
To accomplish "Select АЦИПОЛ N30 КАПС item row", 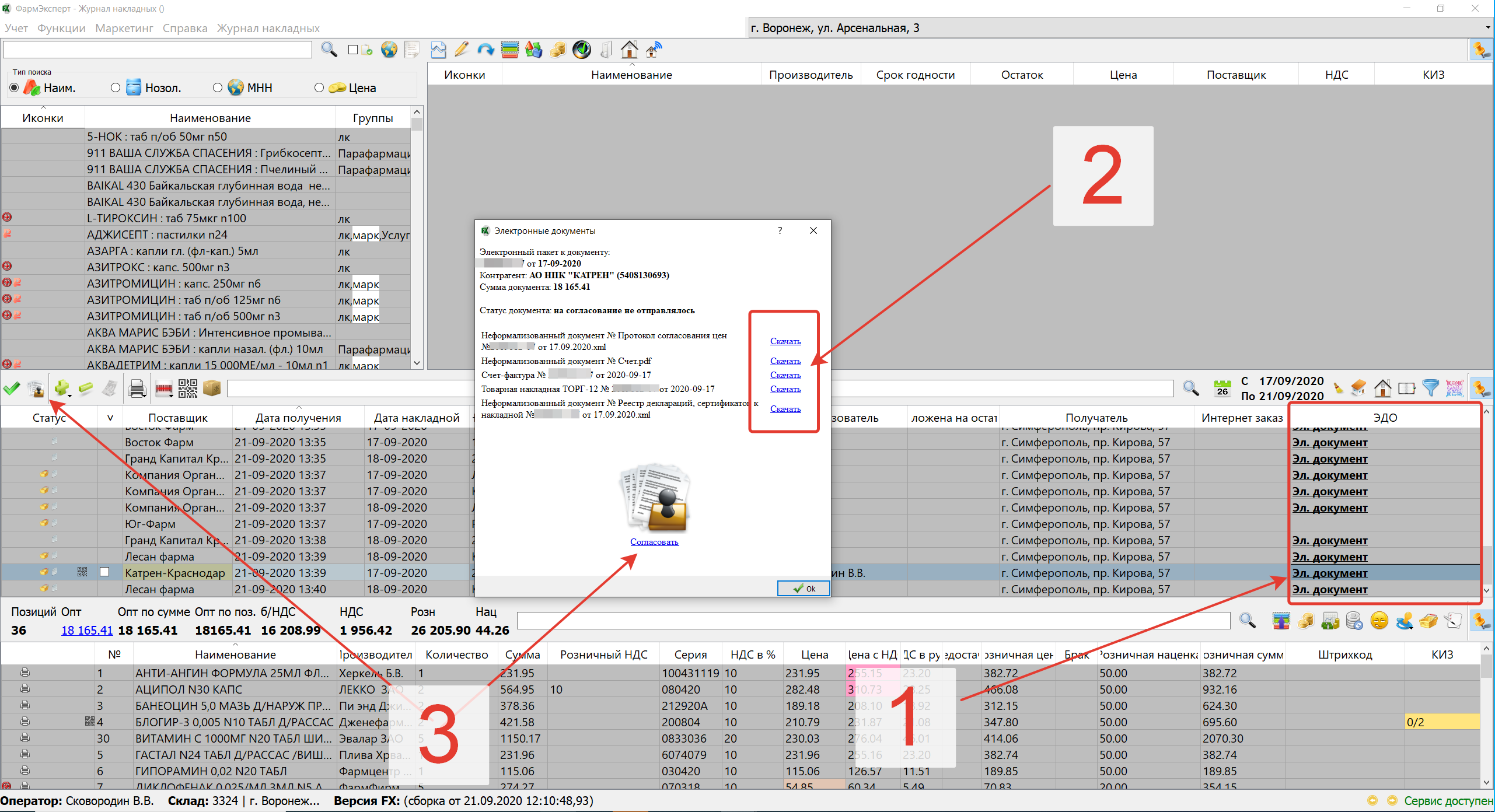I will point(740,689).
